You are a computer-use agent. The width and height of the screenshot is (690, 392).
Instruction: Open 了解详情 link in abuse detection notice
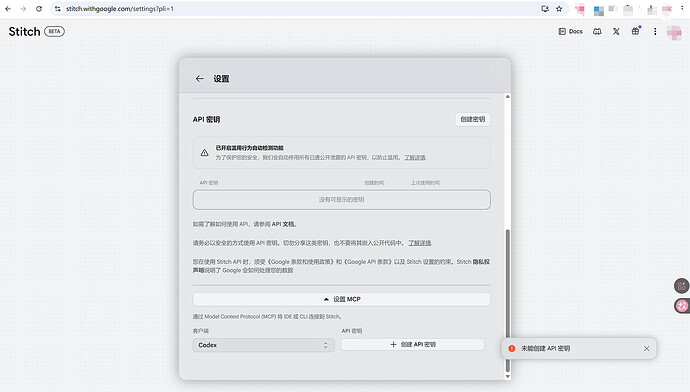(415, 158)
